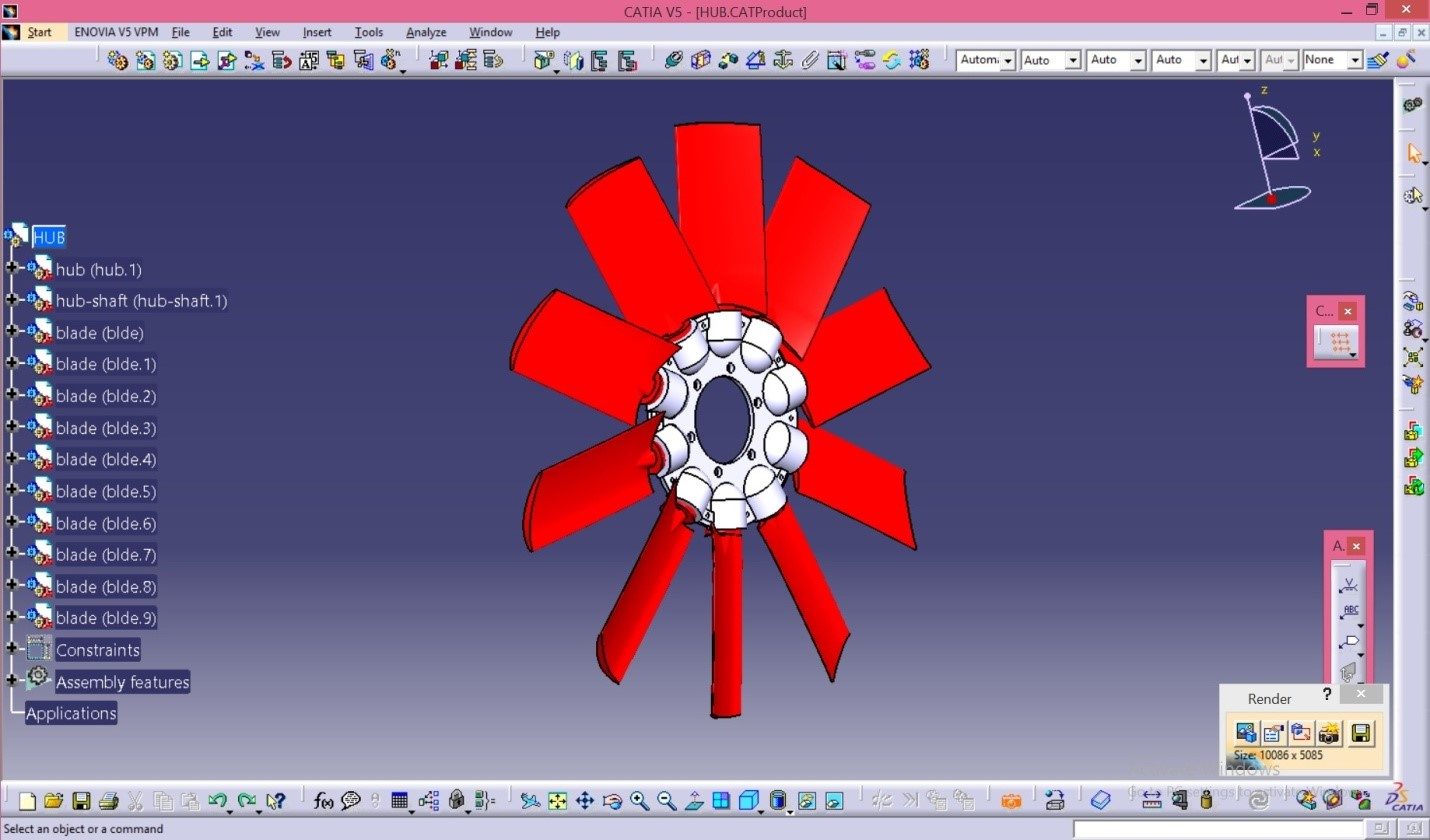This screenshot has height=840, width=1430.
Task: Capture the view with the orange camera icon
Action: (x=1011, y=801)
